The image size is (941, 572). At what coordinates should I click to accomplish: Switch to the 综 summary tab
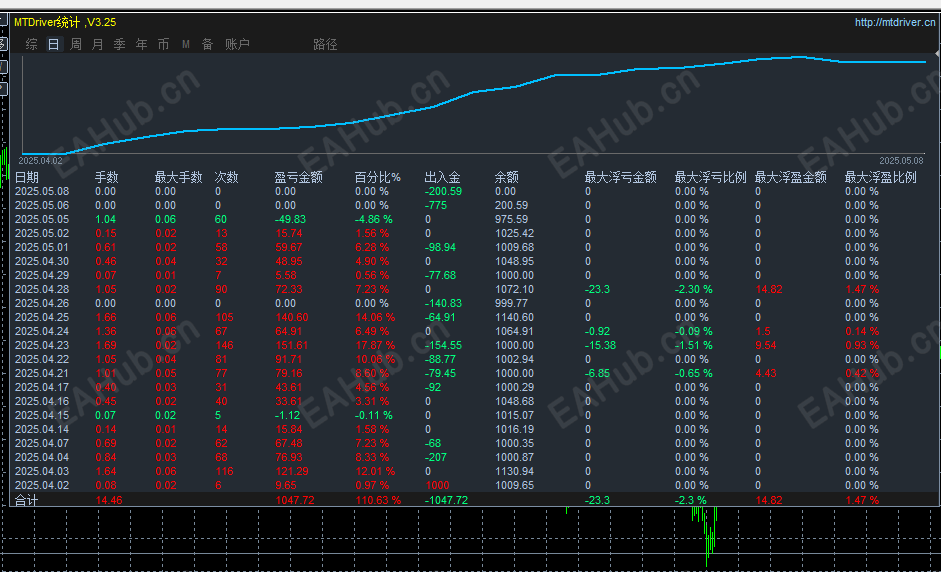[x=31, y=44]
